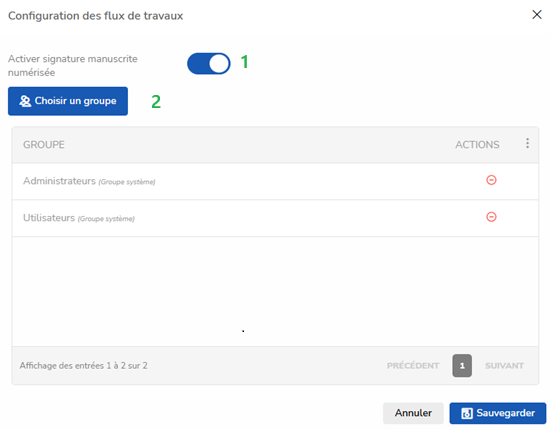Cancel with the Annuler button

coord(413,413)
